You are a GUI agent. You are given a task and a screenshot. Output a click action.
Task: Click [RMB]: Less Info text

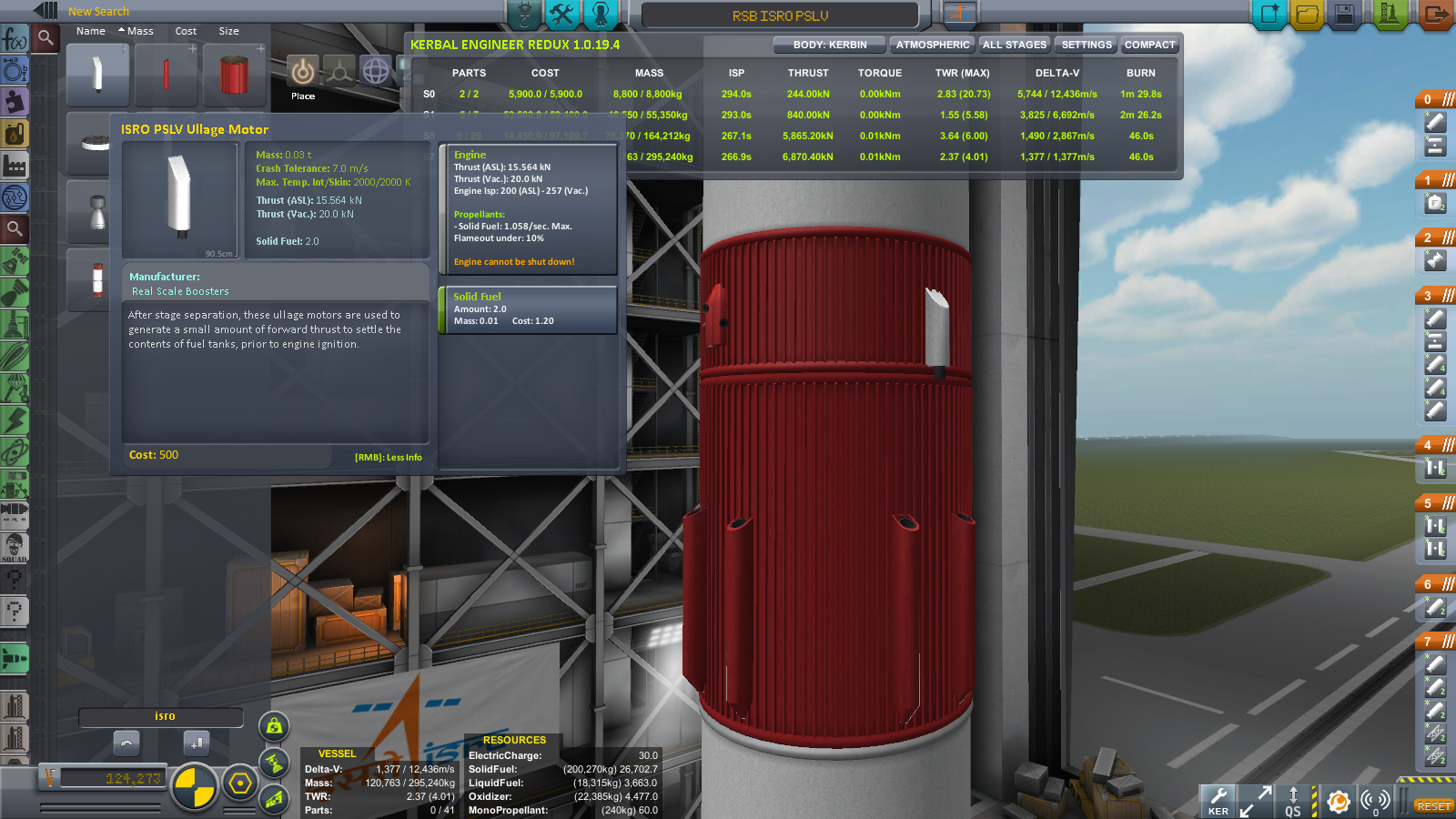tap(389, 458)
